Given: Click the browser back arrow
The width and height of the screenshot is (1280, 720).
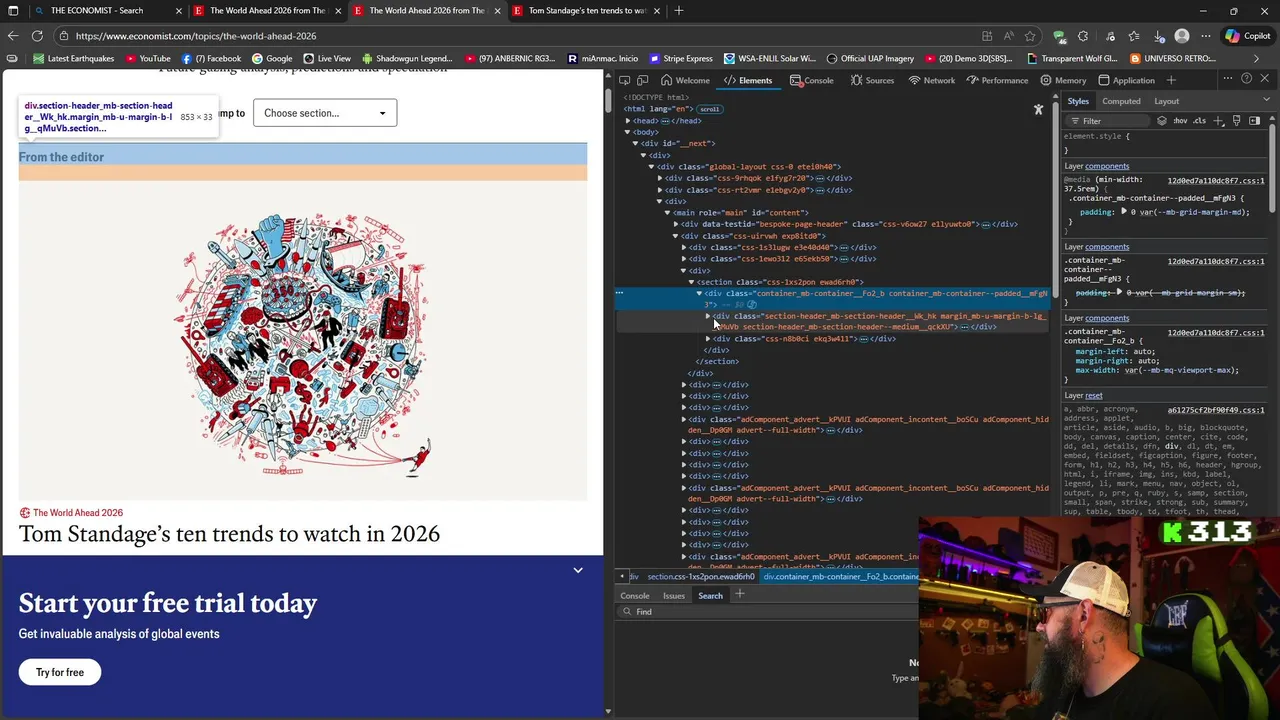Looking at the screenshot, I should pyautogui.click(x=13, y=36).
